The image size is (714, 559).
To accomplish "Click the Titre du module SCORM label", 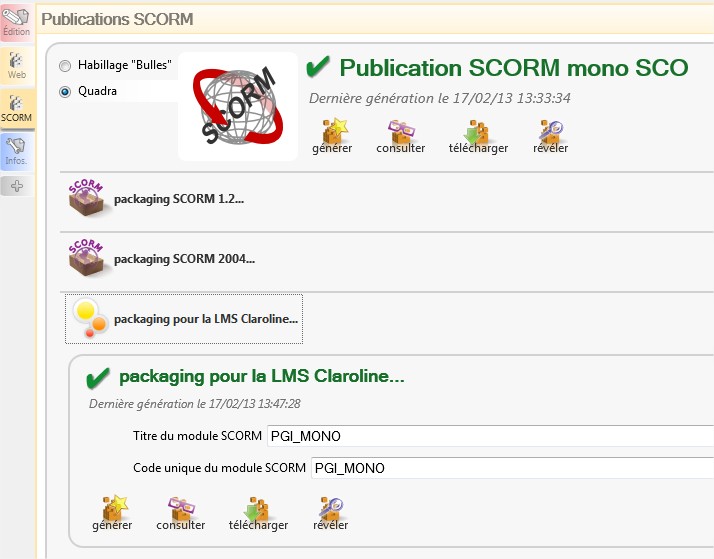I will [x=197, y=436].
